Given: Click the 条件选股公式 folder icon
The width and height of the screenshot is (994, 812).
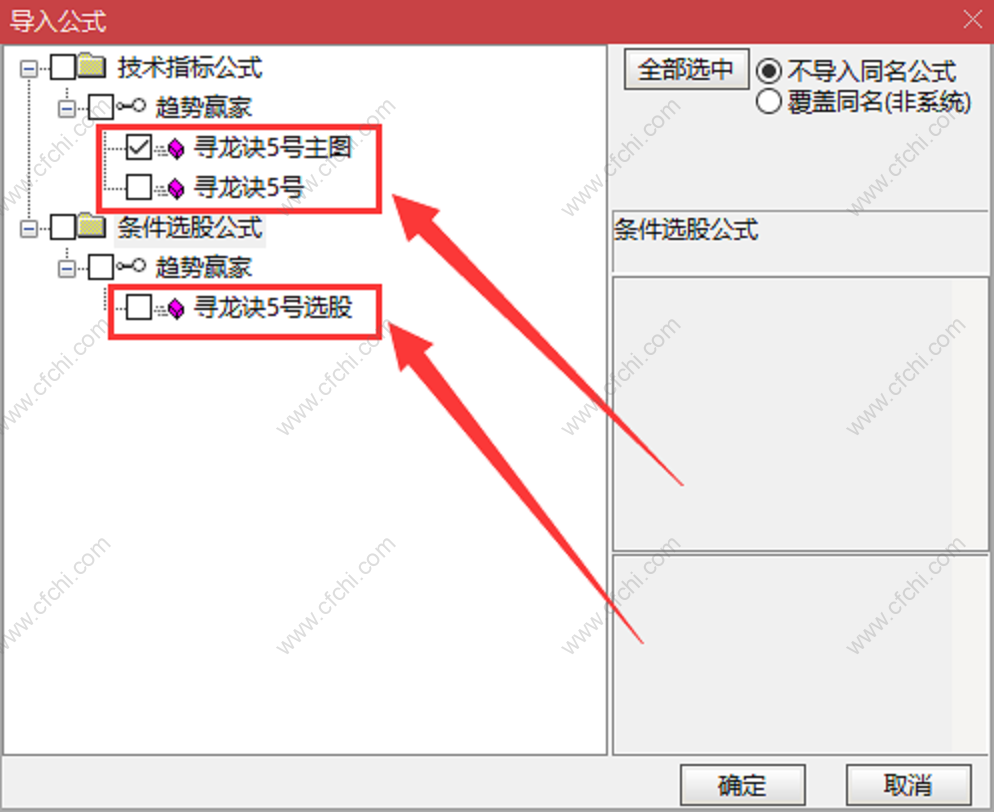Looking at the screenshot, I should [x=93, y=226].
